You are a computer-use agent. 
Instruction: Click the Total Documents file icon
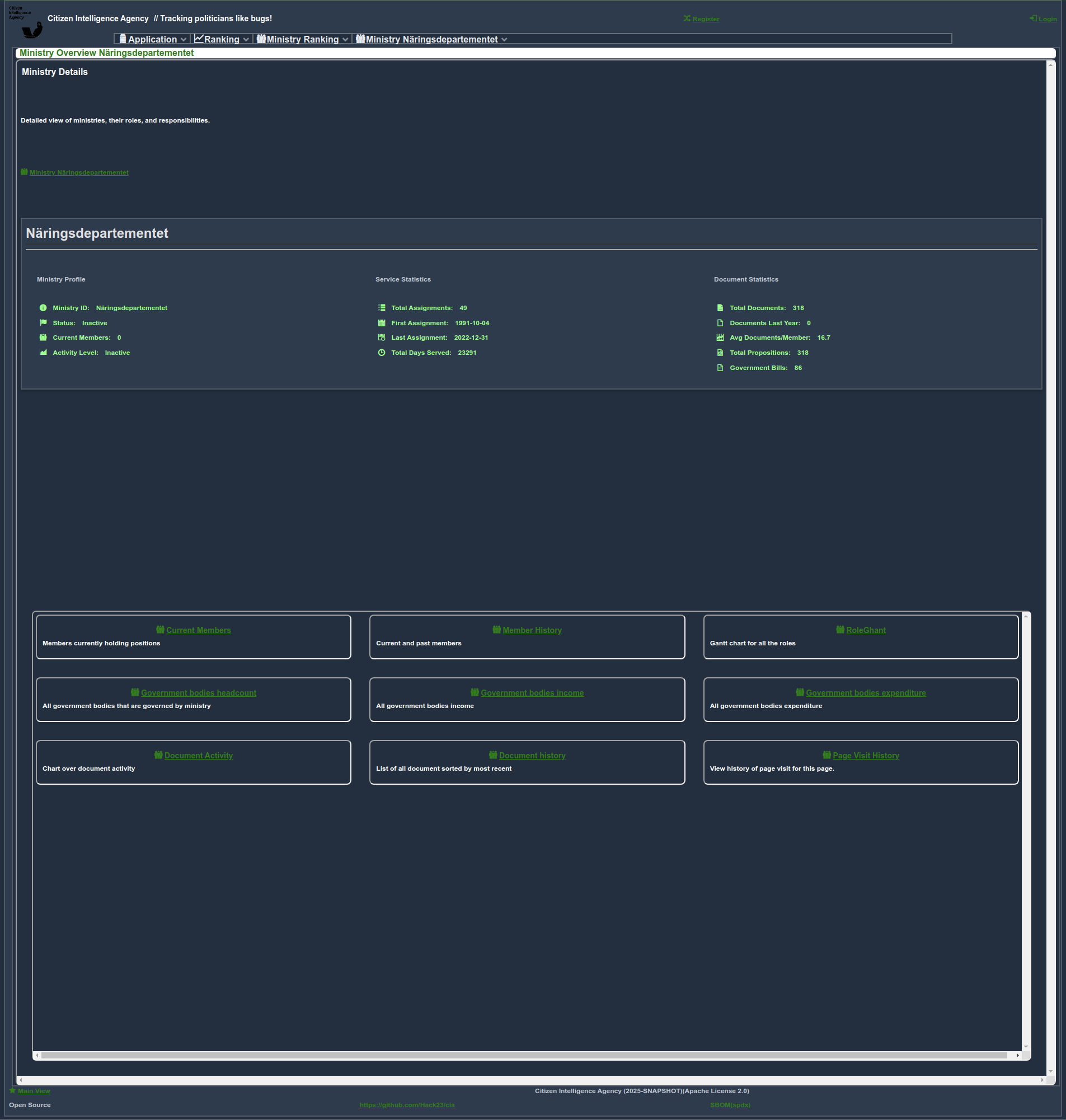(x=720, y=308)
